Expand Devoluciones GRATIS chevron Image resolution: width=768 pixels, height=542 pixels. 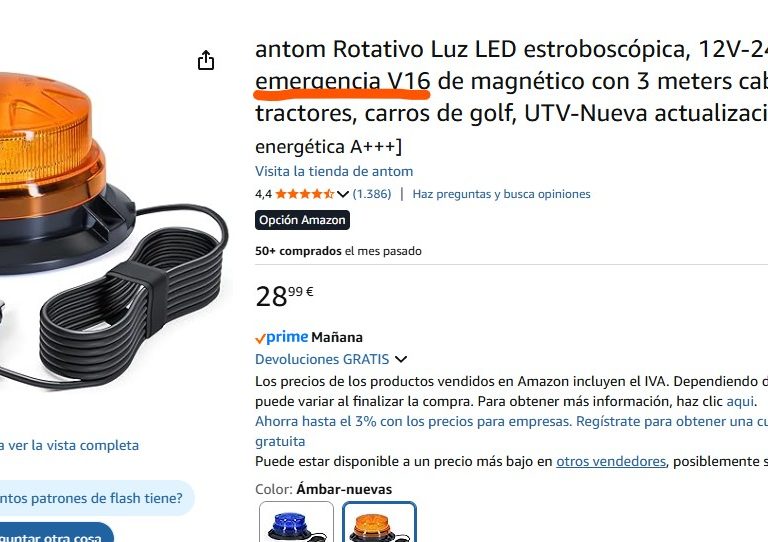[401, 359]
